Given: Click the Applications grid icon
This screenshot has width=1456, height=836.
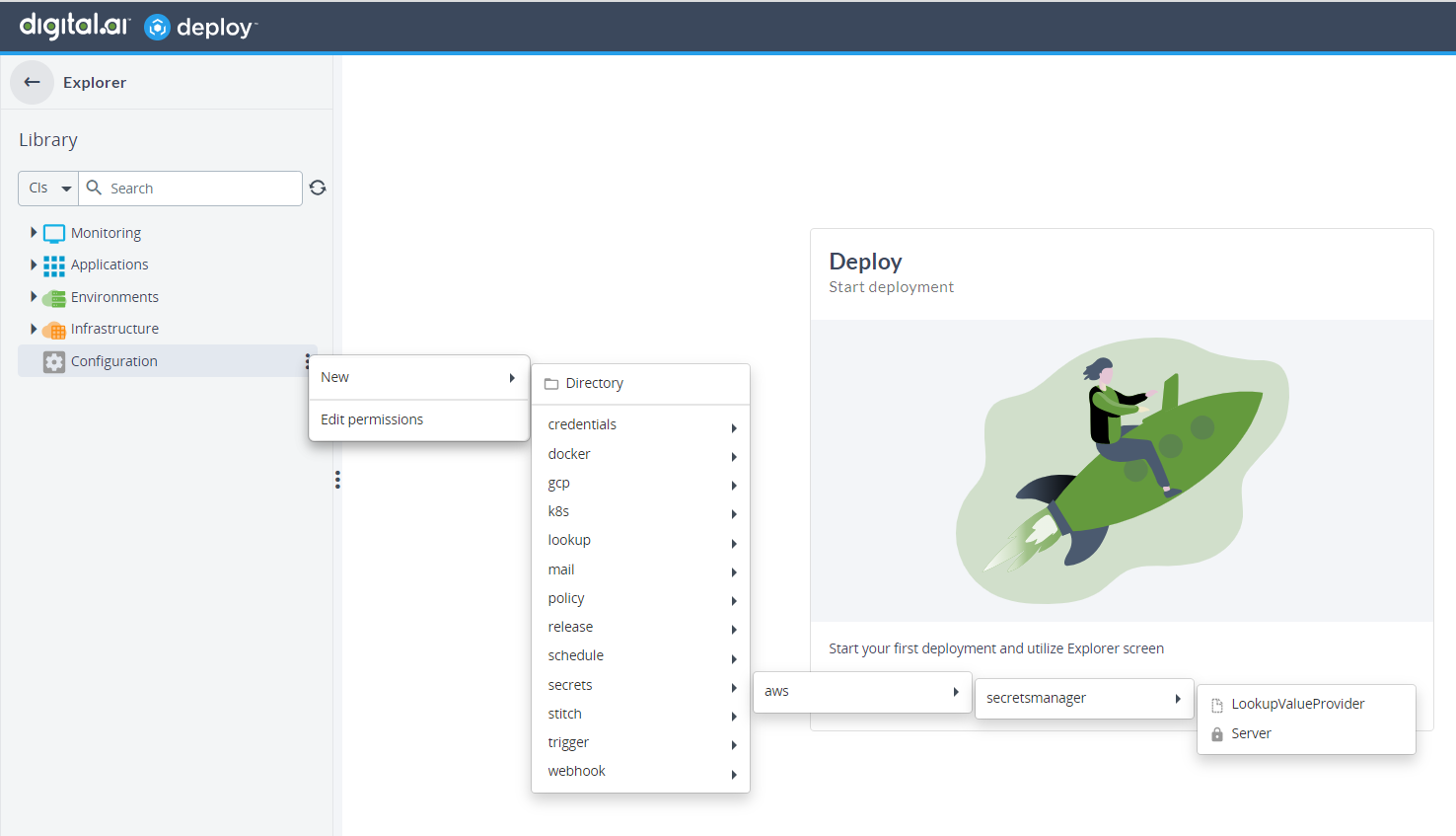Looking at the screenshot, I should 54,266.
